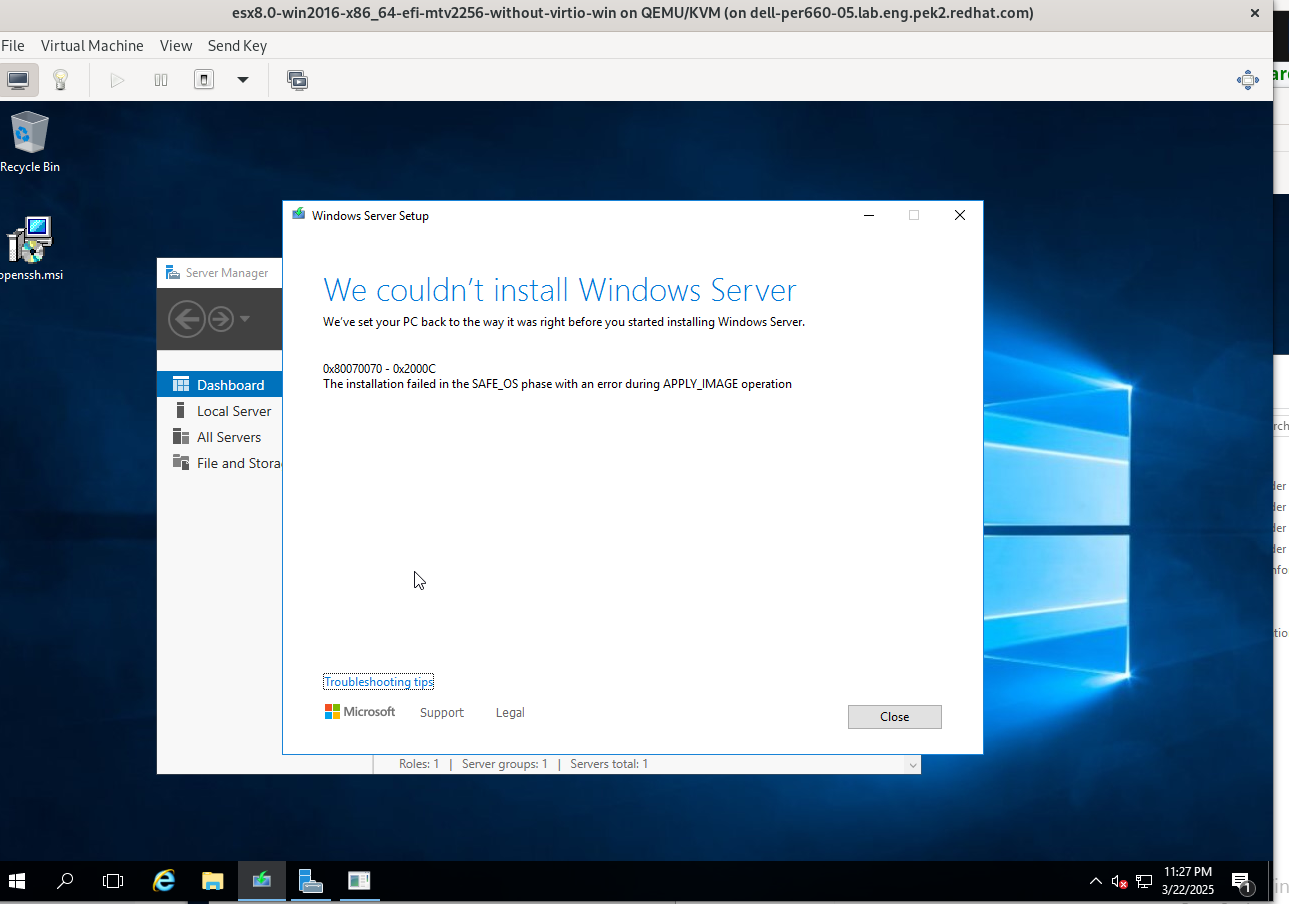Switch to Server Manager taskbar button

310,881
